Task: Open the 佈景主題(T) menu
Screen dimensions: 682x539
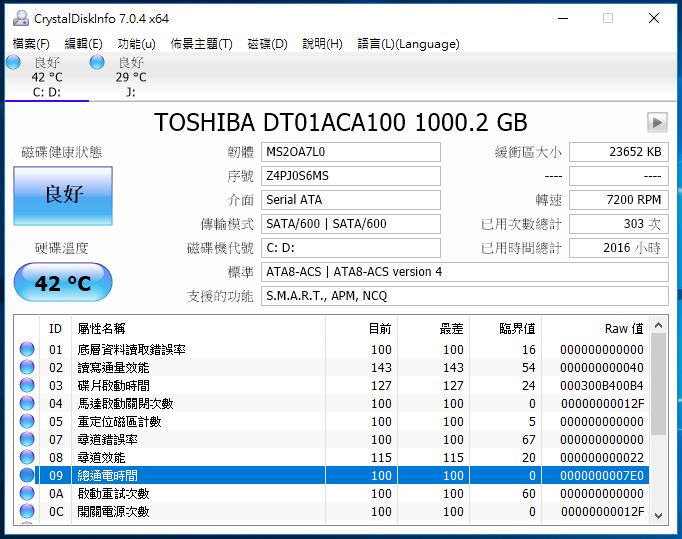Action: click(x=201, y=44)
